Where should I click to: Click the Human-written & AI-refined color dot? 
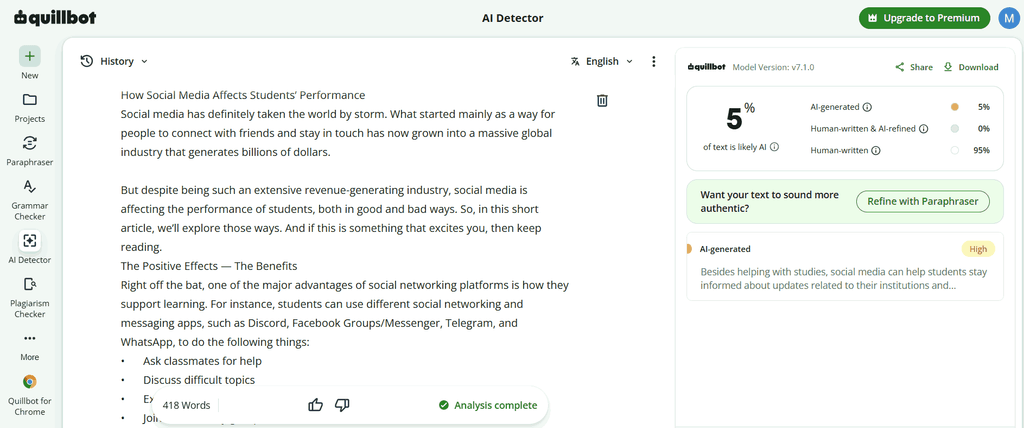955,129
